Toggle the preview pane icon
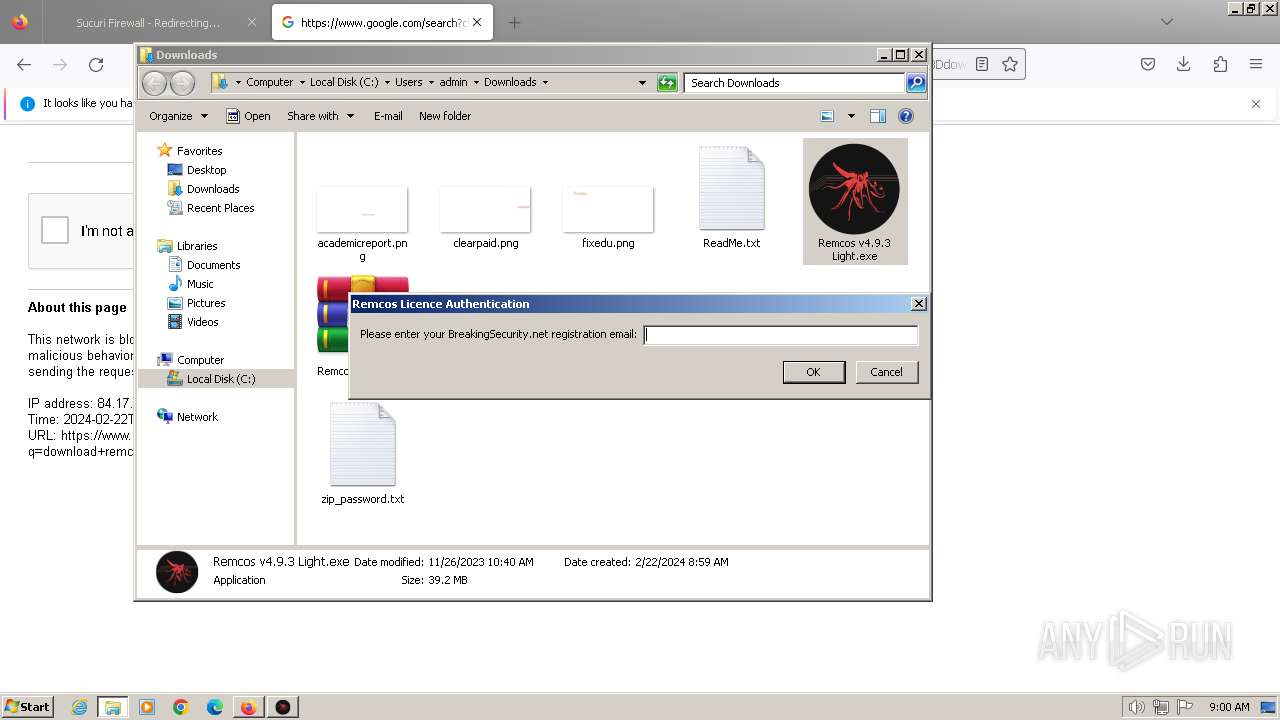1280x720 pixels. 878,116
